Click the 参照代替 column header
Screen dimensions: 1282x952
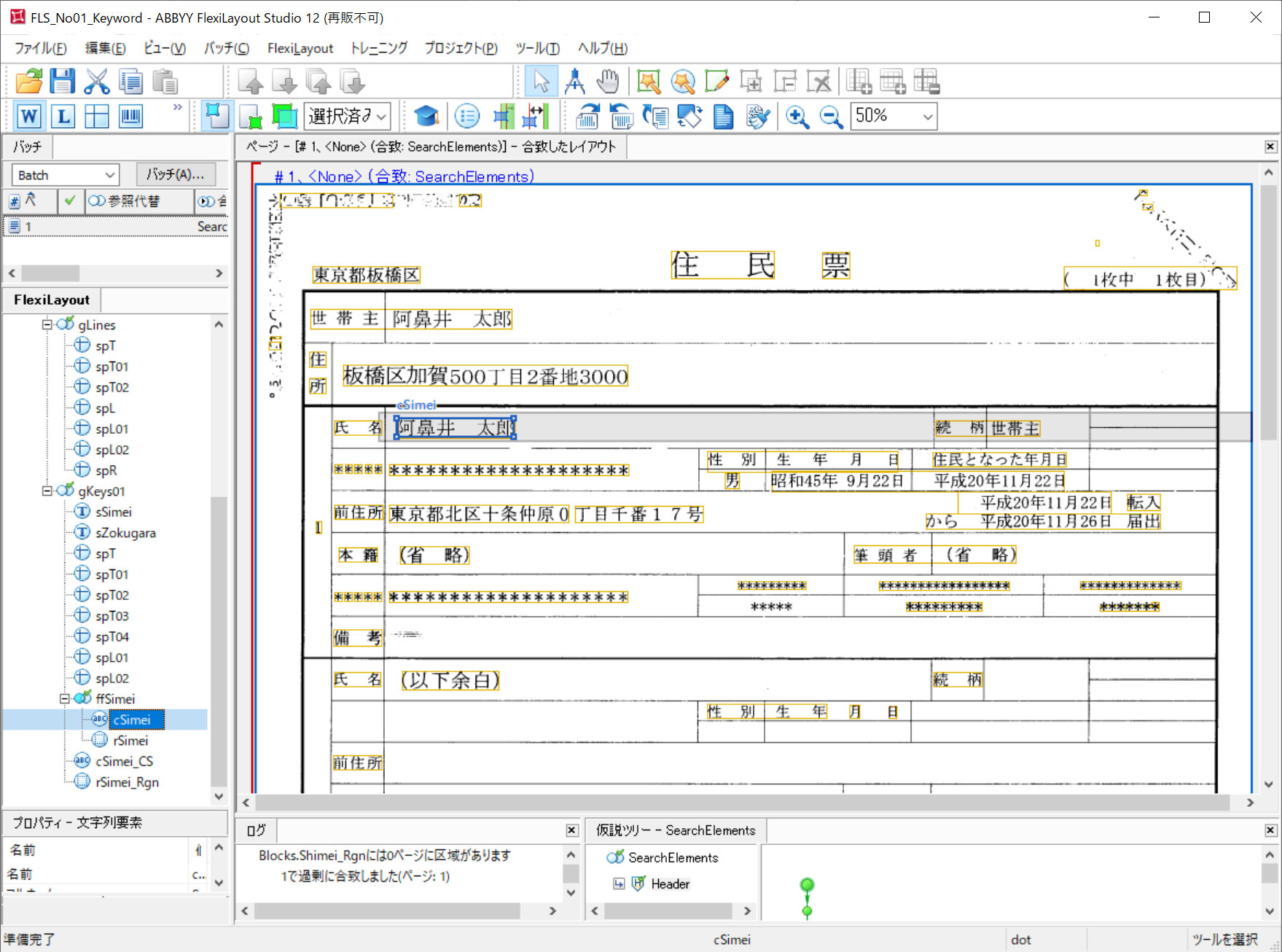click(x=138, y=201)
